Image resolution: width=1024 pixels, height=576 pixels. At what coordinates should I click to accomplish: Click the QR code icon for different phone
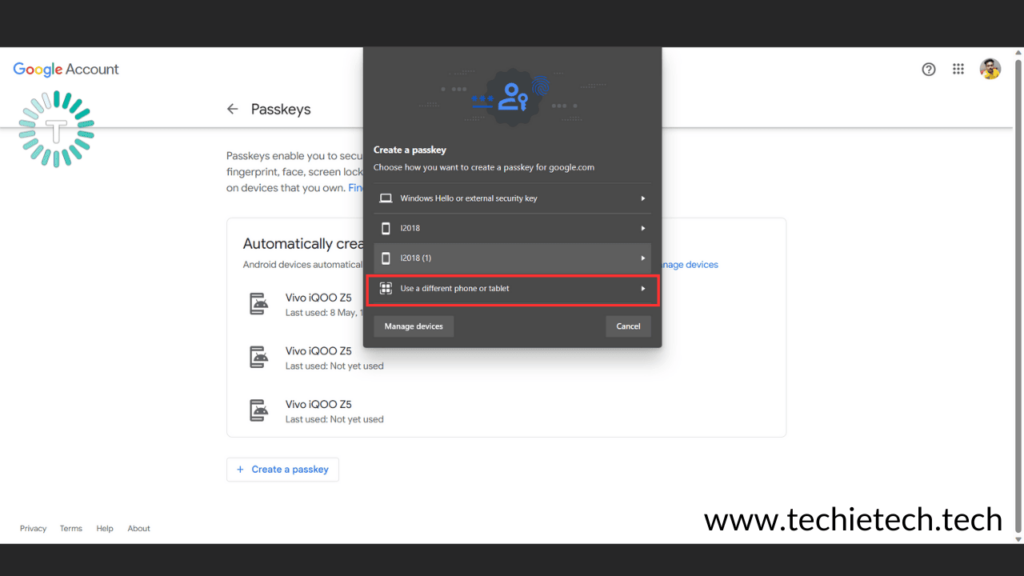[384, 288]
